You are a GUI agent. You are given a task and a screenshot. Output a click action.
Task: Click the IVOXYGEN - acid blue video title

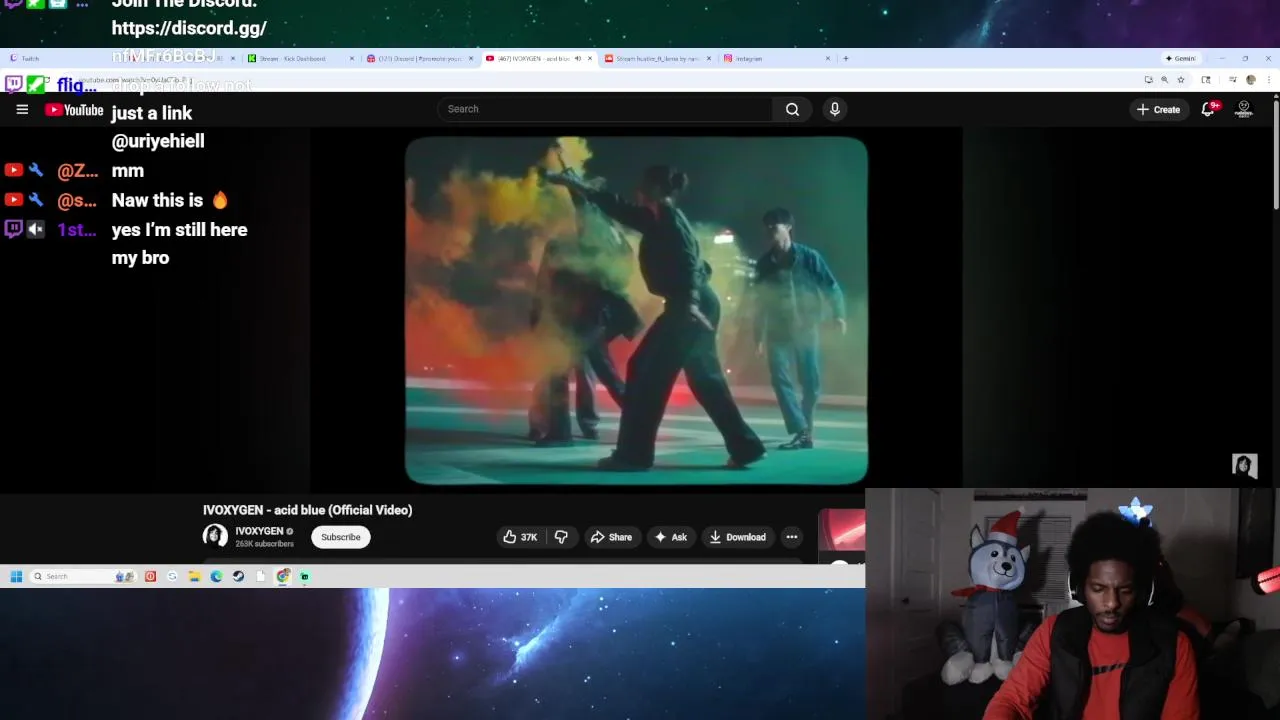(x=307, y=510)
